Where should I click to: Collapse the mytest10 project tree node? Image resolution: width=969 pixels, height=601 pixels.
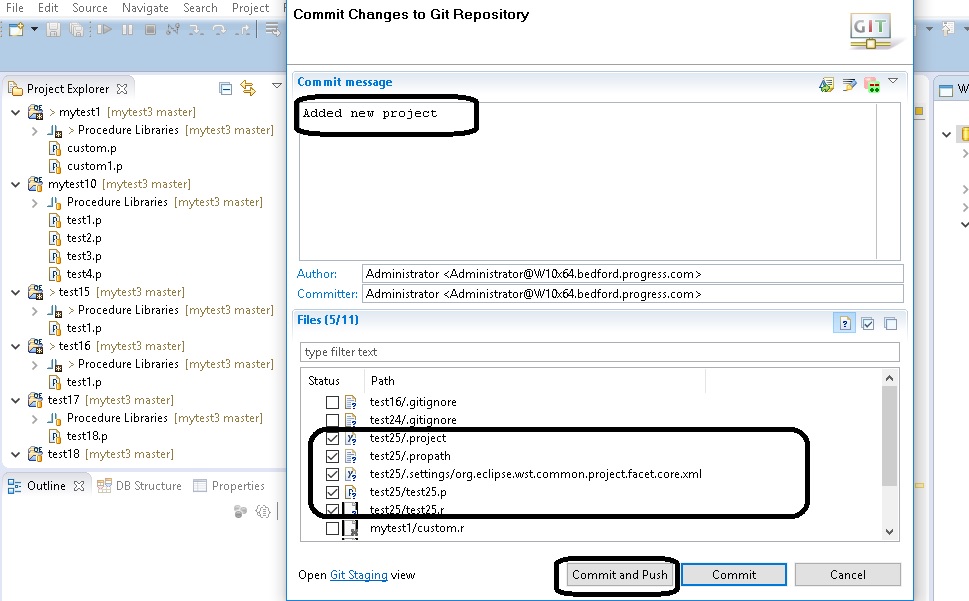tap(15, 184)
